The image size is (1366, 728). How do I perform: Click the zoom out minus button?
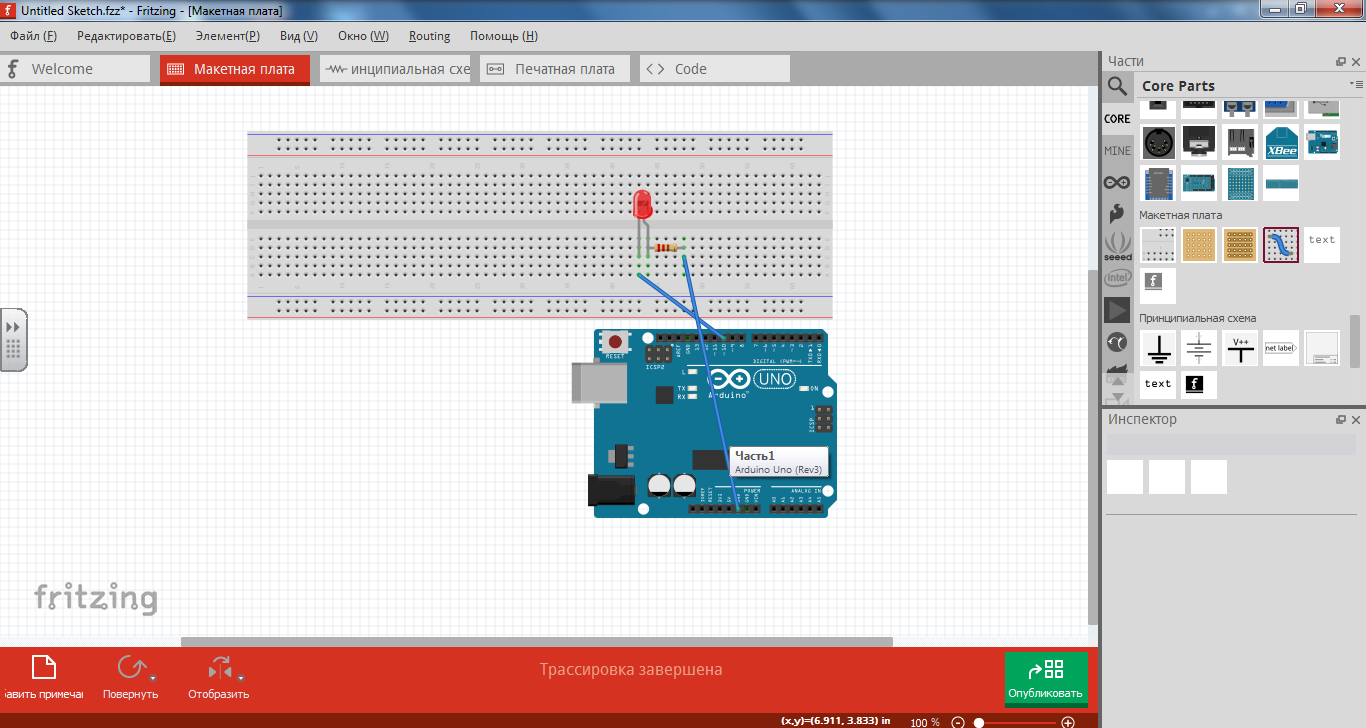pos(958,722)
